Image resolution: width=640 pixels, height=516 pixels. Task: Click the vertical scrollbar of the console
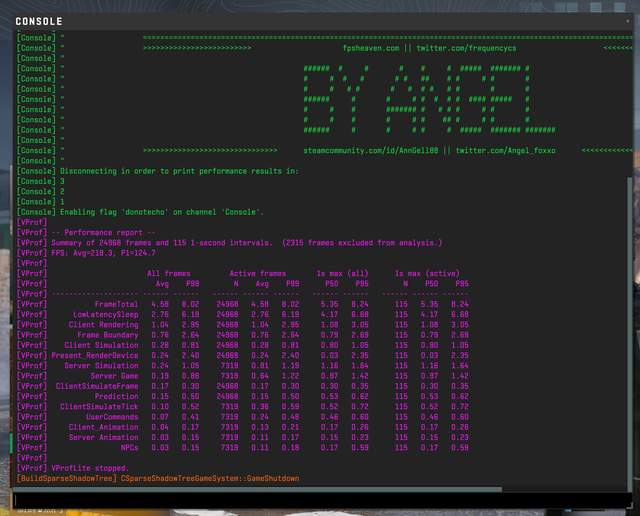[x=629, y=333]
